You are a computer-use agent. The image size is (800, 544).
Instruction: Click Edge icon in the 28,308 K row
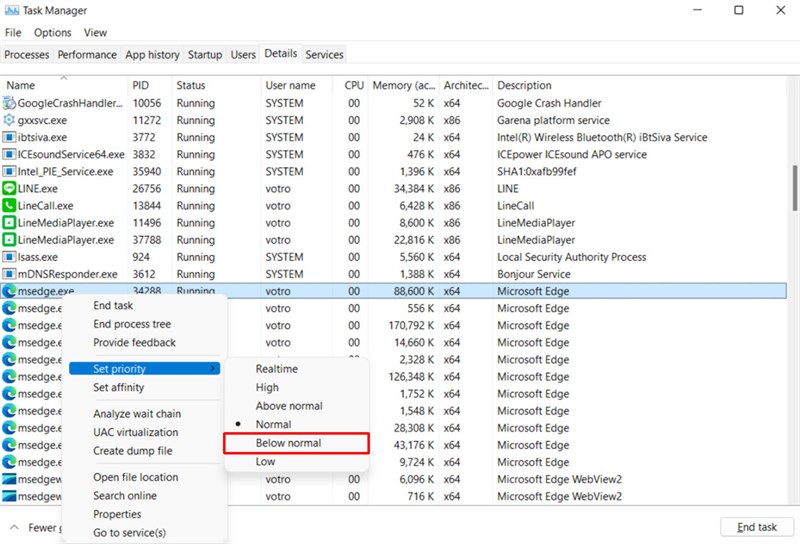9,428
